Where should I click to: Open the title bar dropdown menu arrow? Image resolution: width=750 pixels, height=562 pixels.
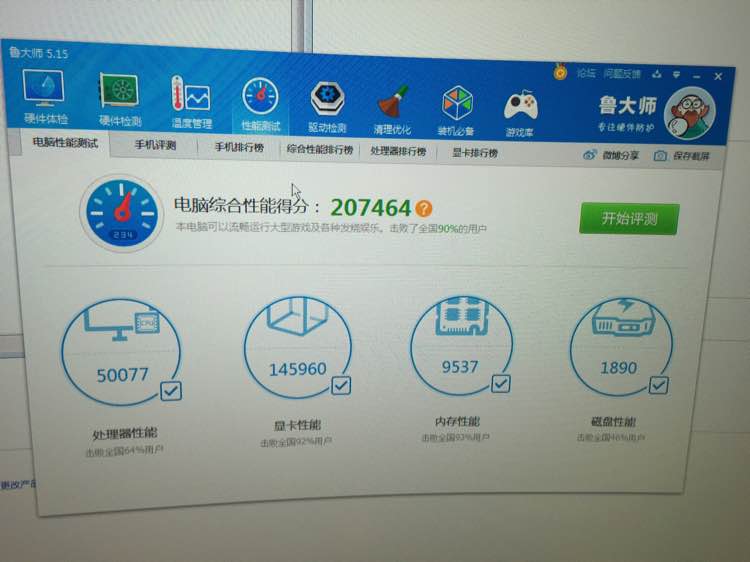676,75
